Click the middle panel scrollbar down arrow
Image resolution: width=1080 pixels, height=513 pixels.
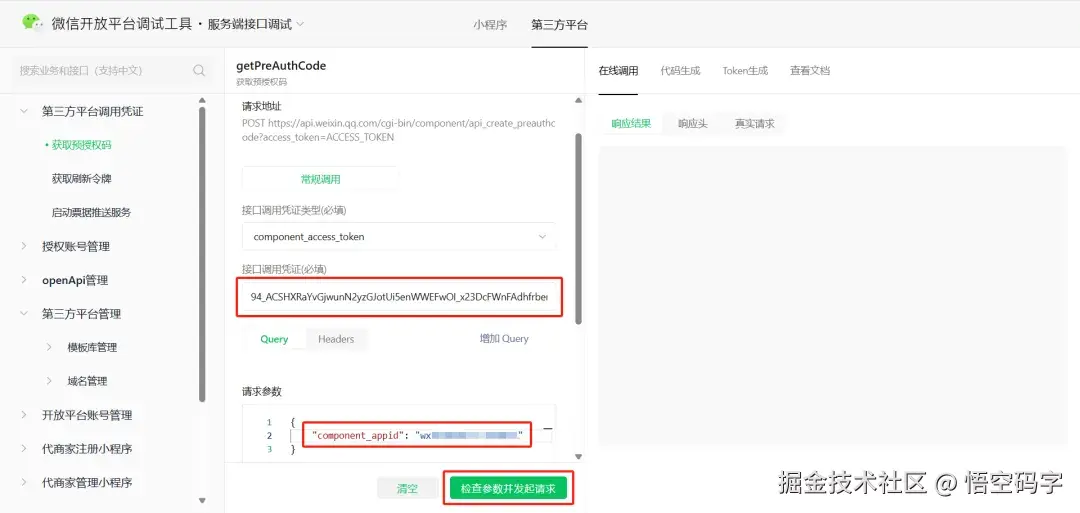pos(579,456)
